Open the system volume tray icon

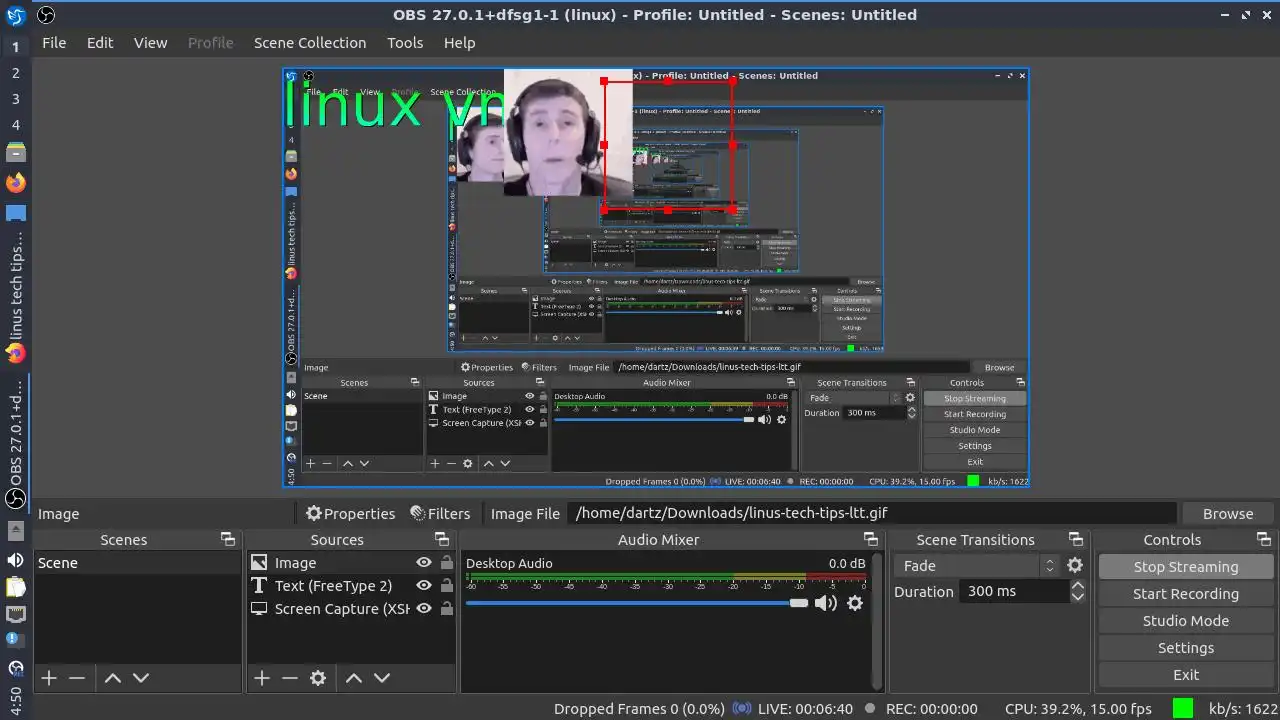pyautogui.click(x=15, y=559)
